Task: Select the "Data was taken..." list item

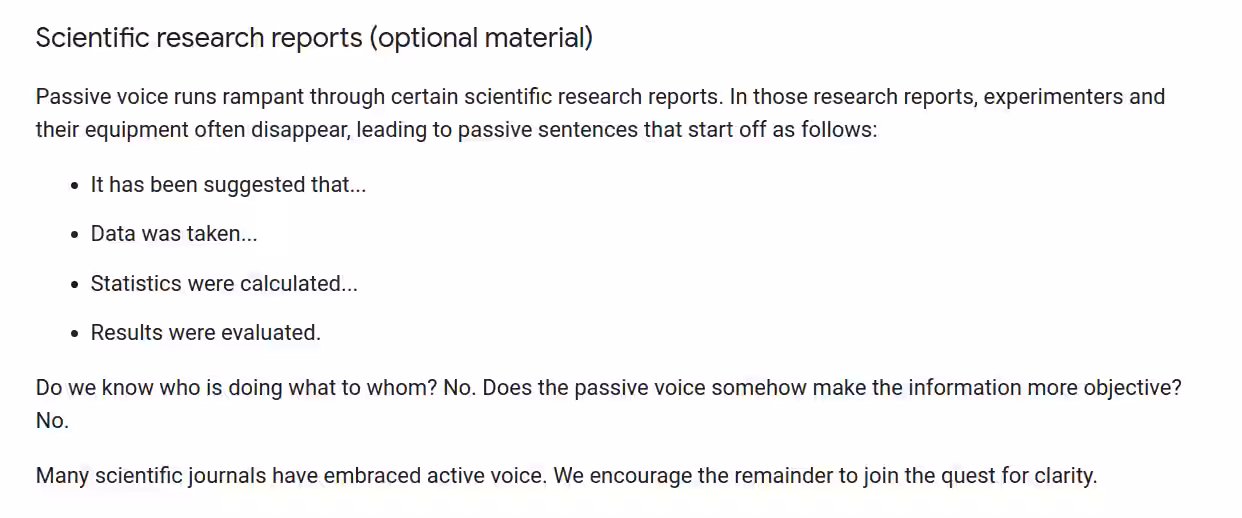Action: pos(174,234)
